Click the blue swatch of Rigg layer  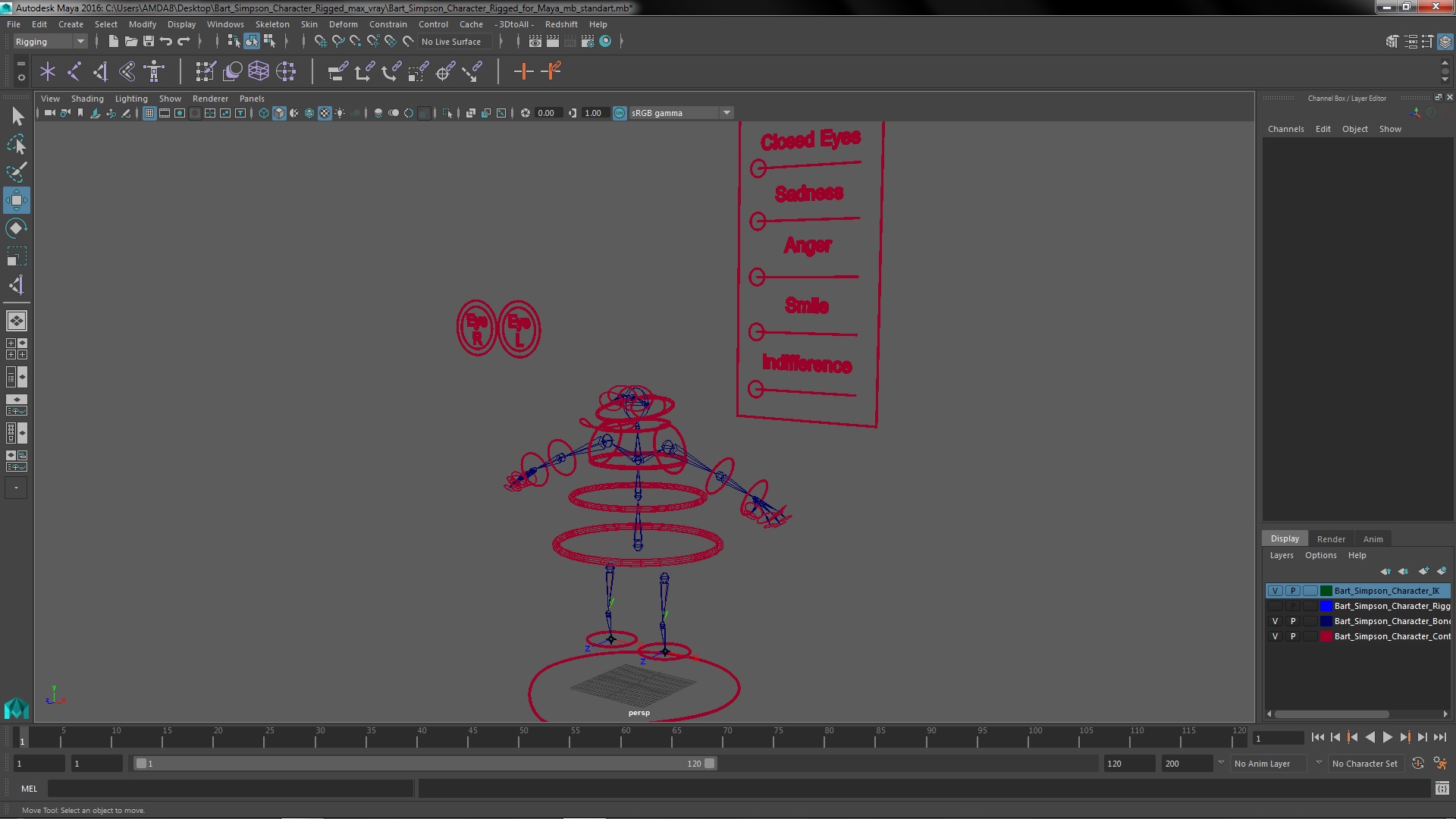click(1326, 606)
